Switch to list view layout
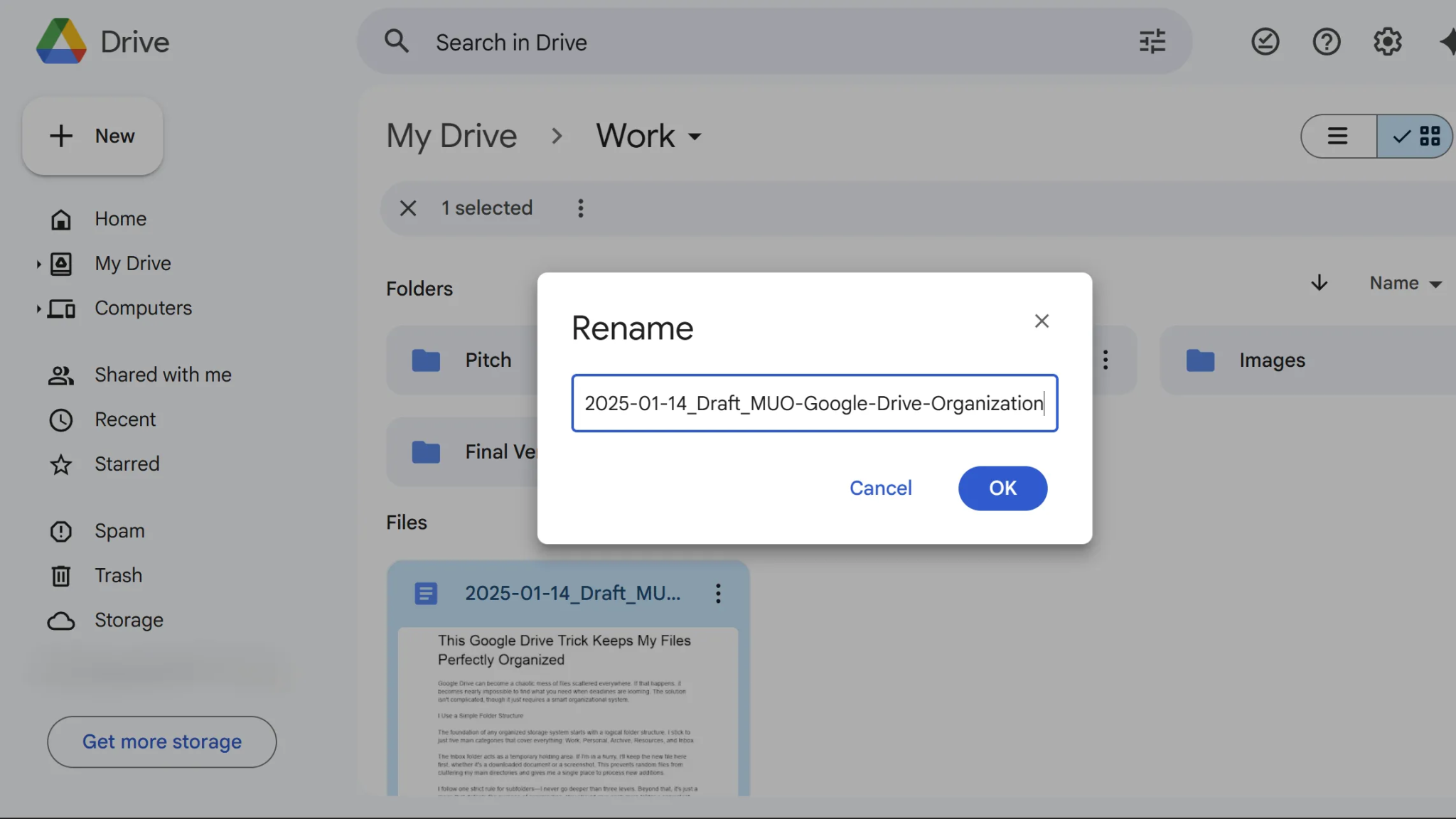This screenshot has width=1456, height=819. [x=1337, y=136]
